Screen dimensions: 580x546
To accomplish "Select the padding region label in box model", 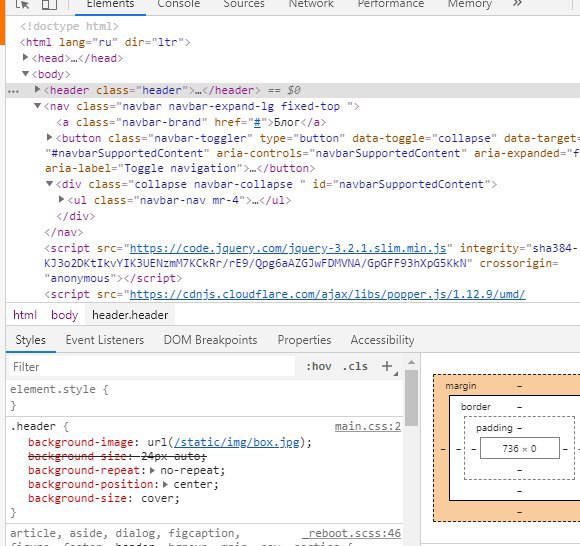I will (x=494, y=428).
